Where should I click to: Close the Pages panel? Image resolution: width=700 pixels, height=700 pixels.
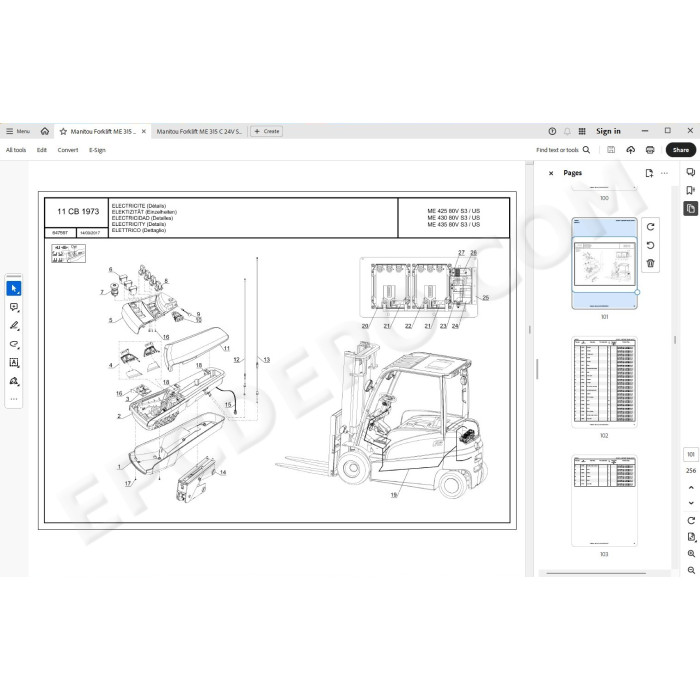point(551,173)
